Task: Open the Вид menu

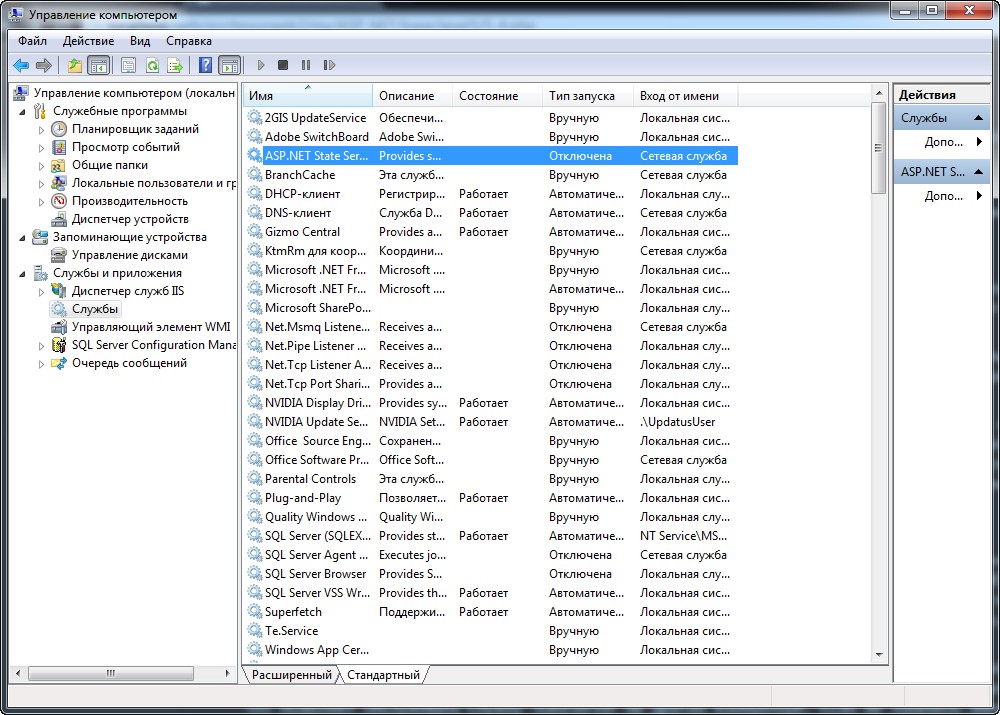Action: point(140,41)
